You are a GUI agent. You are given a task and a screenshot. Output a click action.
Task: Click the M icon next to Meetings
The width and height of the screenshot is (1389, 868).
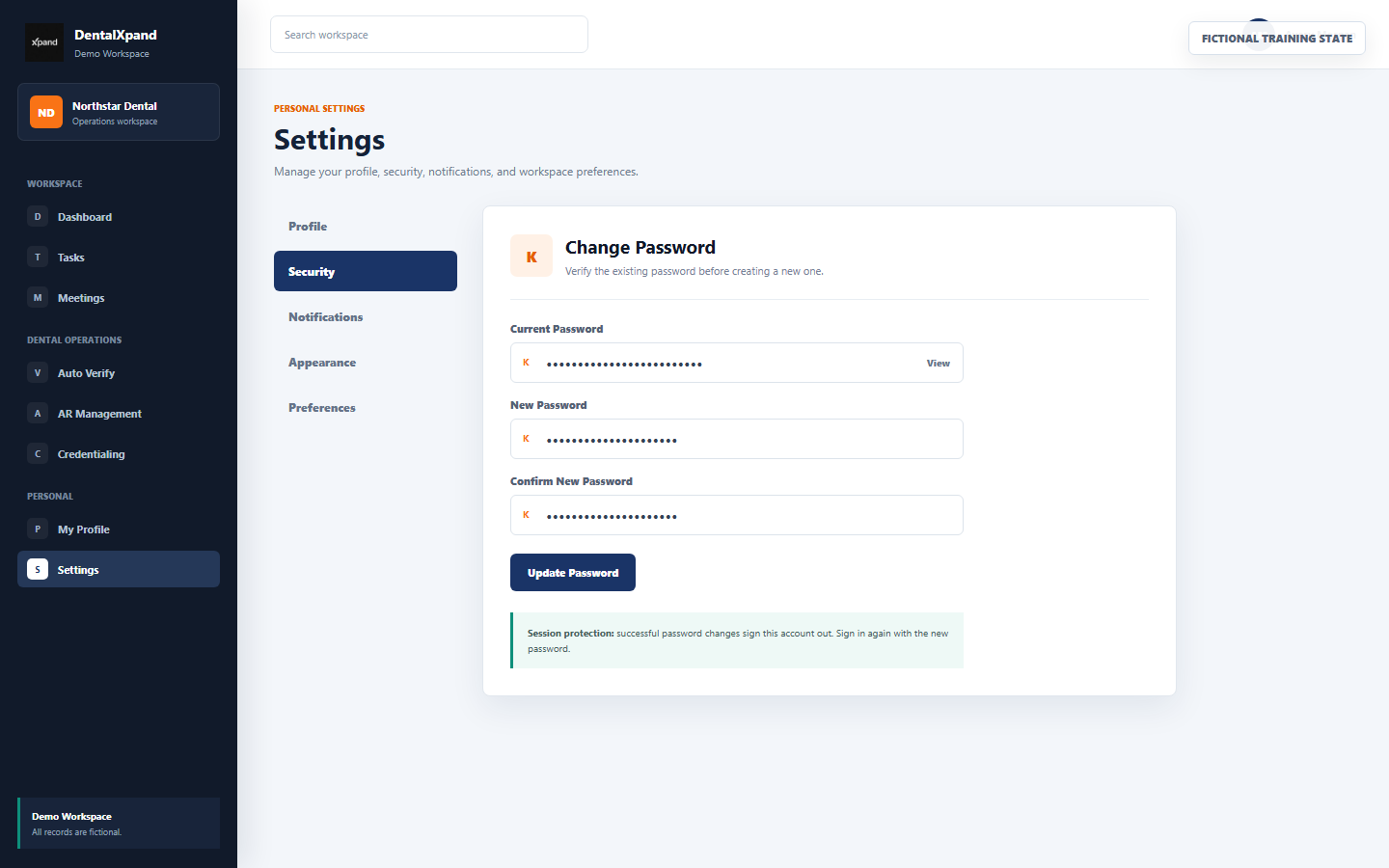38,298
